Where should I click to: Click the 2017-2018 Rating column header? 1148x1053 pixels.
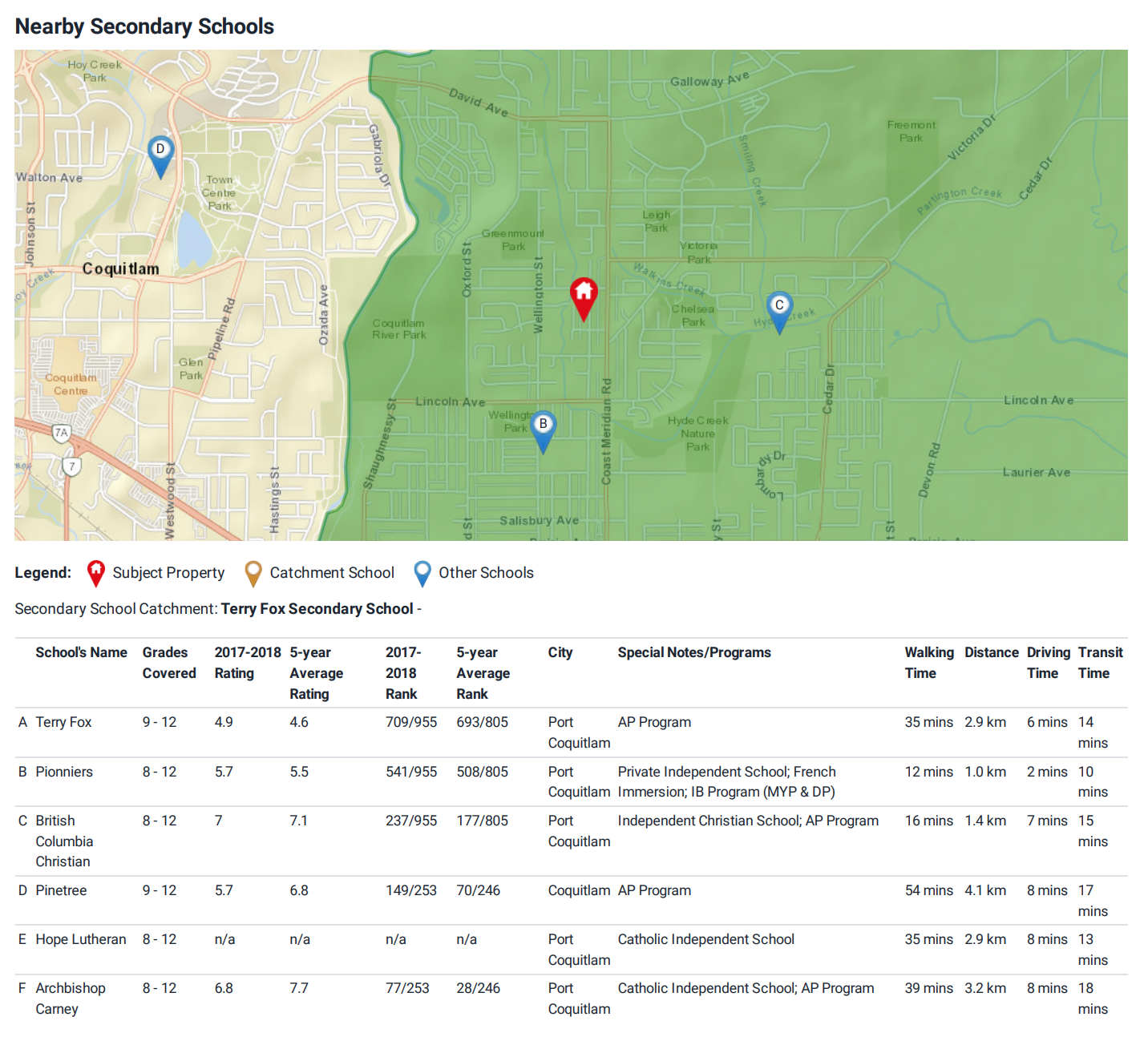coord(248,663)
